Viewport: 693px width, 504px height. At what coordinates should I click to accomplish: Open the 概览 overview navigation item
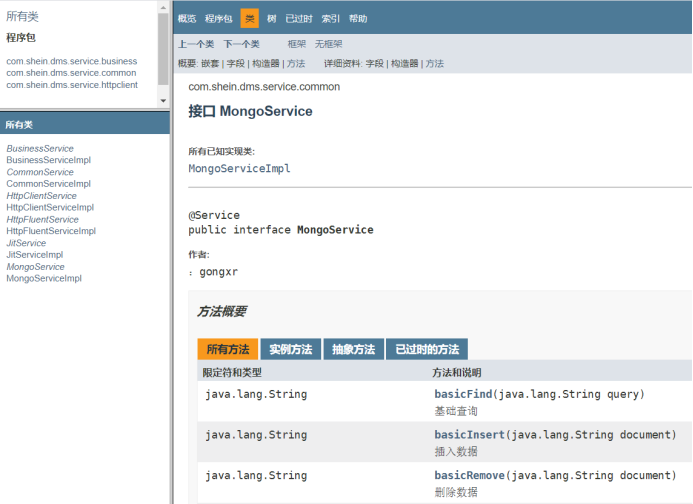[187, 19]
